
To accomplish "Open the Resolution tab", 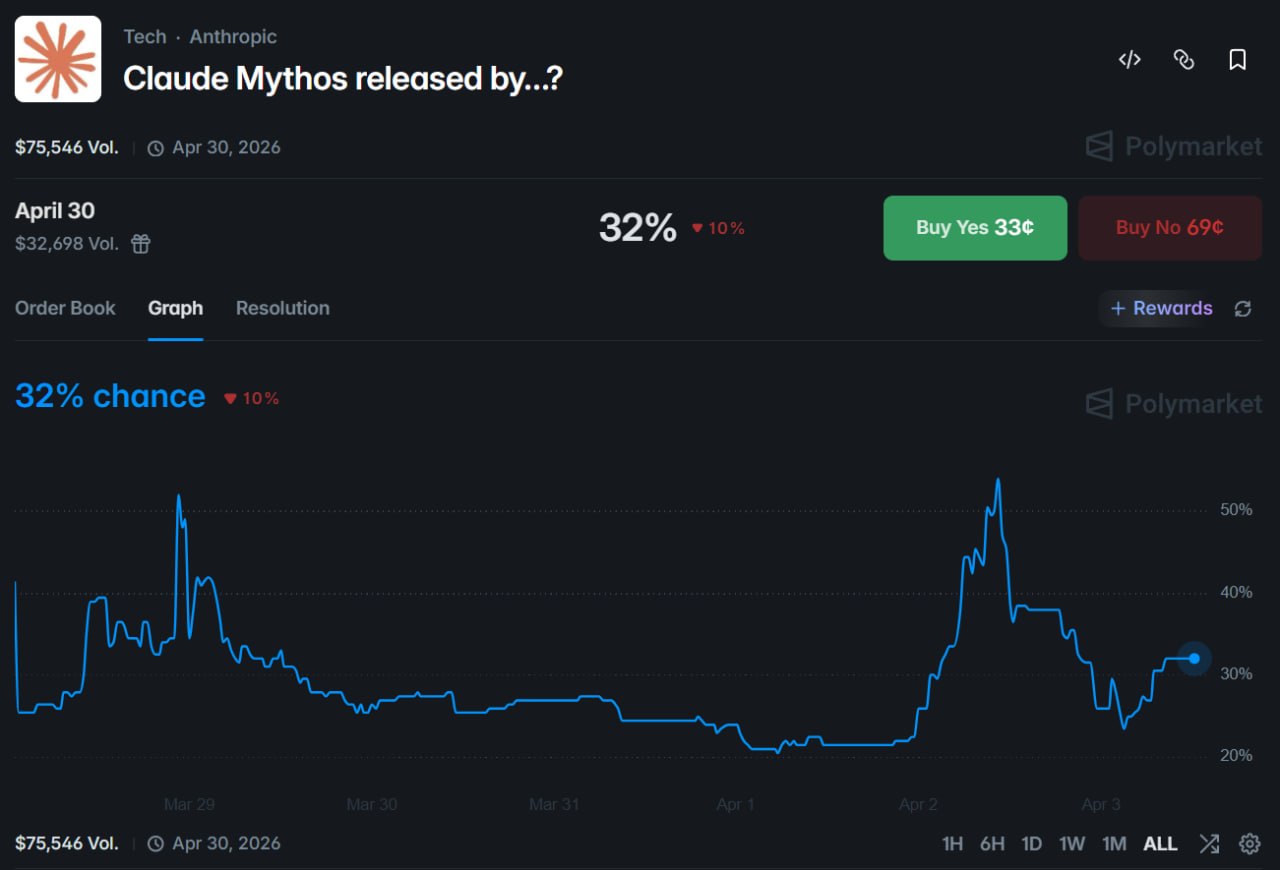I will click(x=282, y=308).
